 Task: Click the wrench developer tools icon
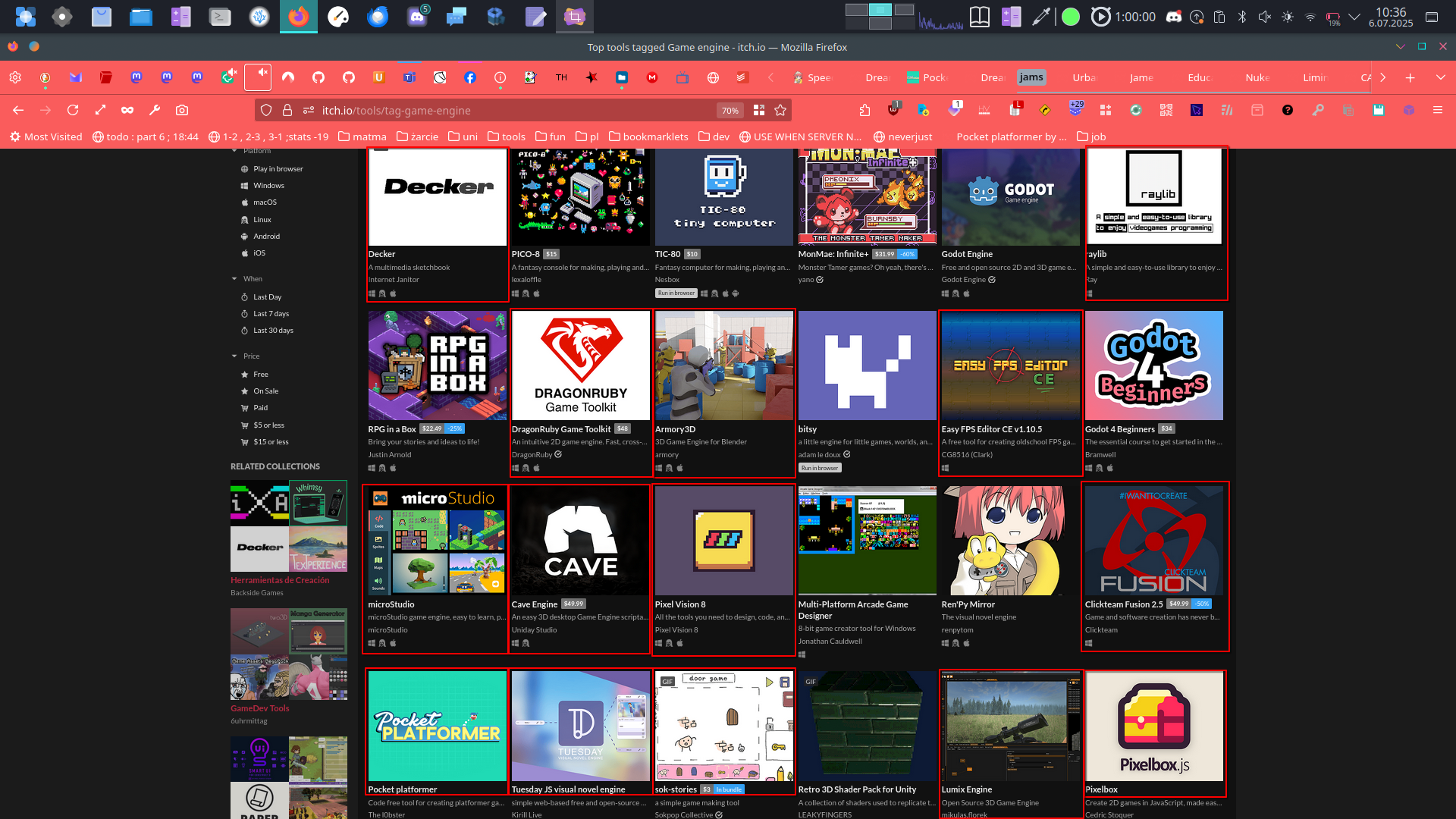155,110
